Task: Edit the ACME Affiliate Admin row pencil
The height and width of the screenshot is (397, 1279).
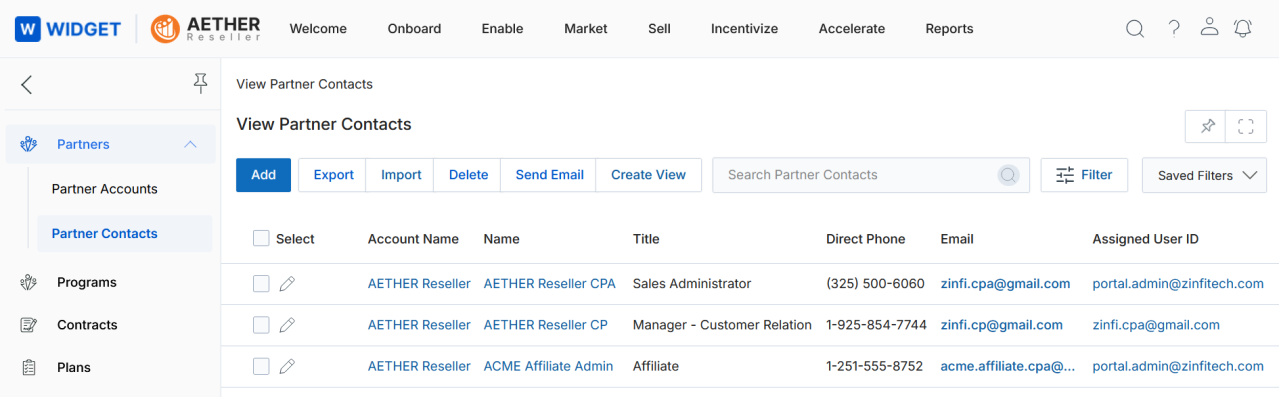Action: point(287,366)
